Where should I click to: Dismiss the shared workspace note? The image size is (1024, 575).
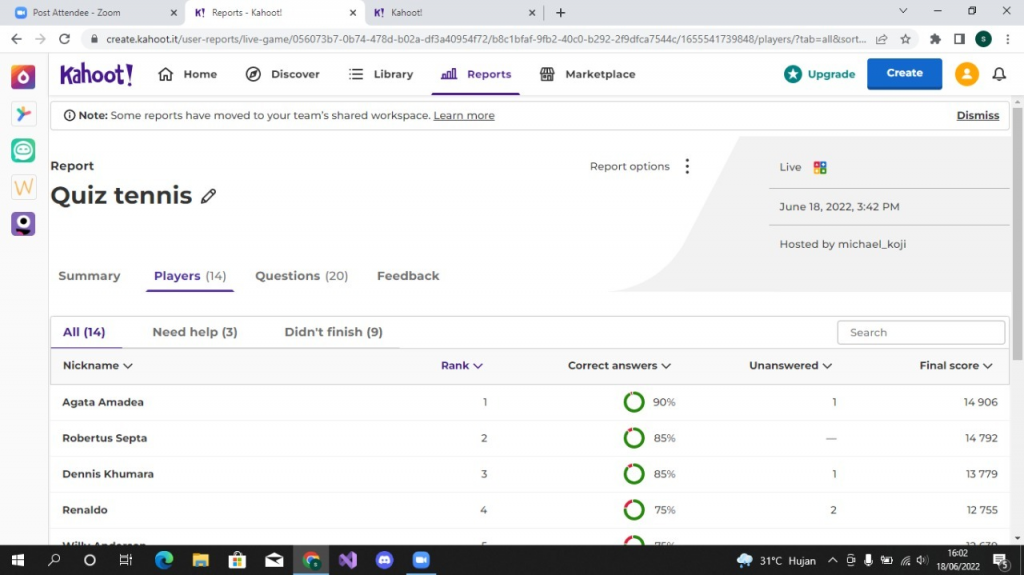pos(978,116)
